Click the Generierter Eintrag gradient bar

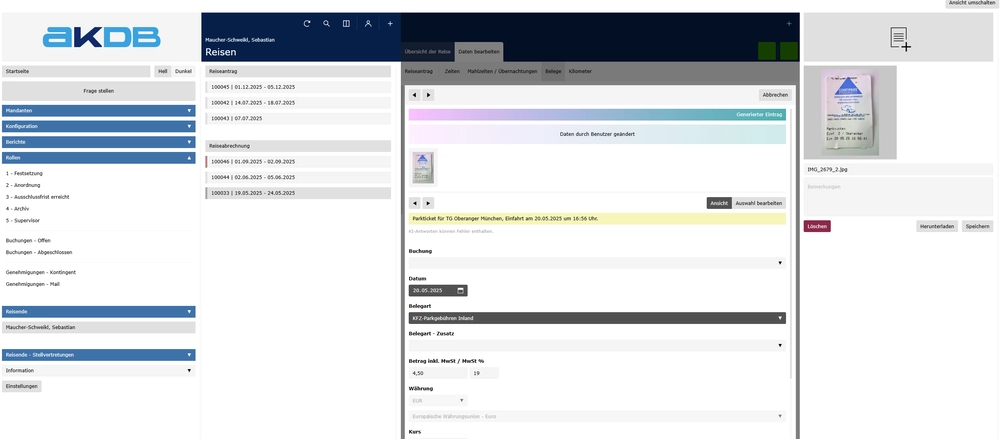[597, 115]
